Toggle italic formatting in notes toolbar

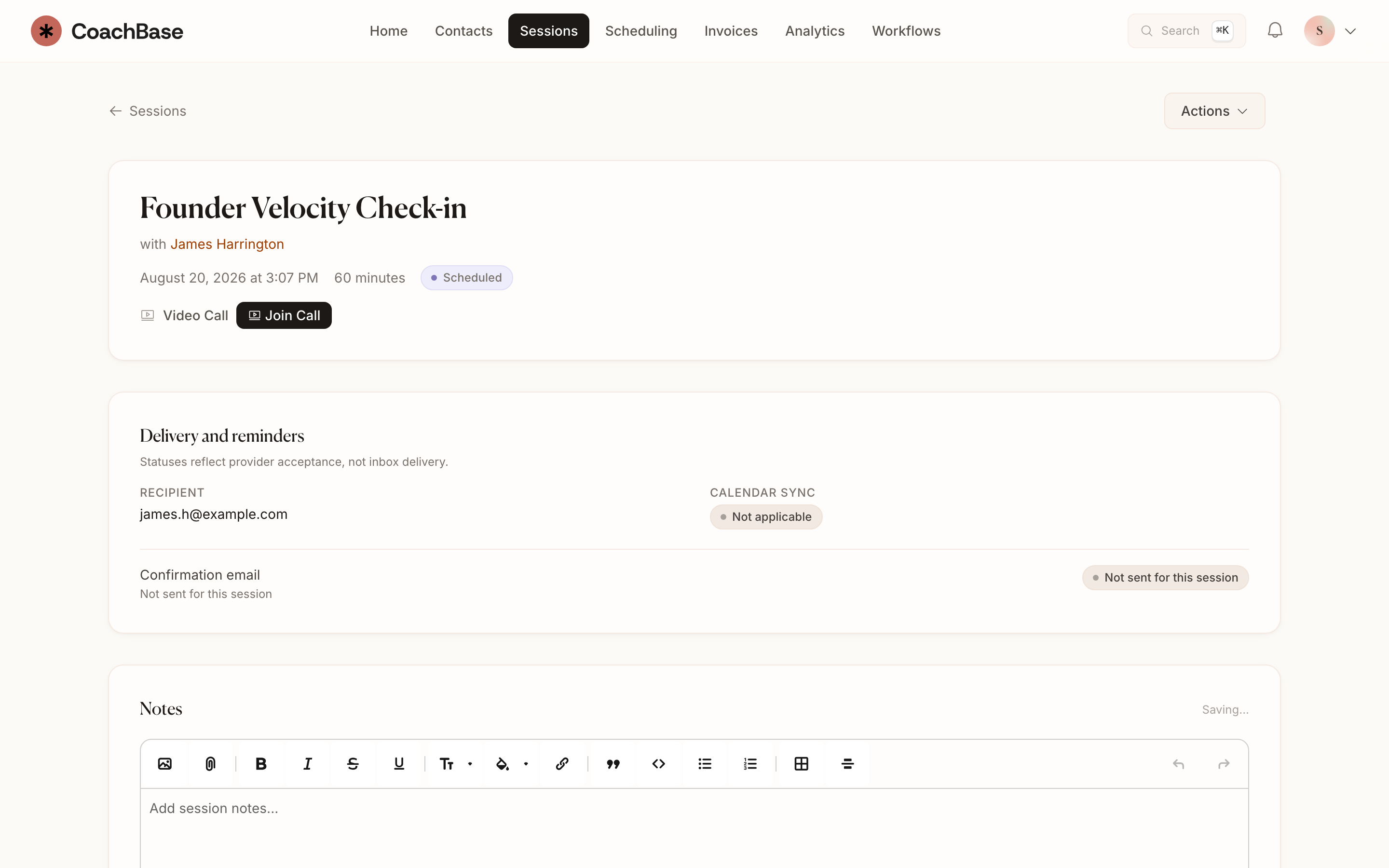point(307,763)
